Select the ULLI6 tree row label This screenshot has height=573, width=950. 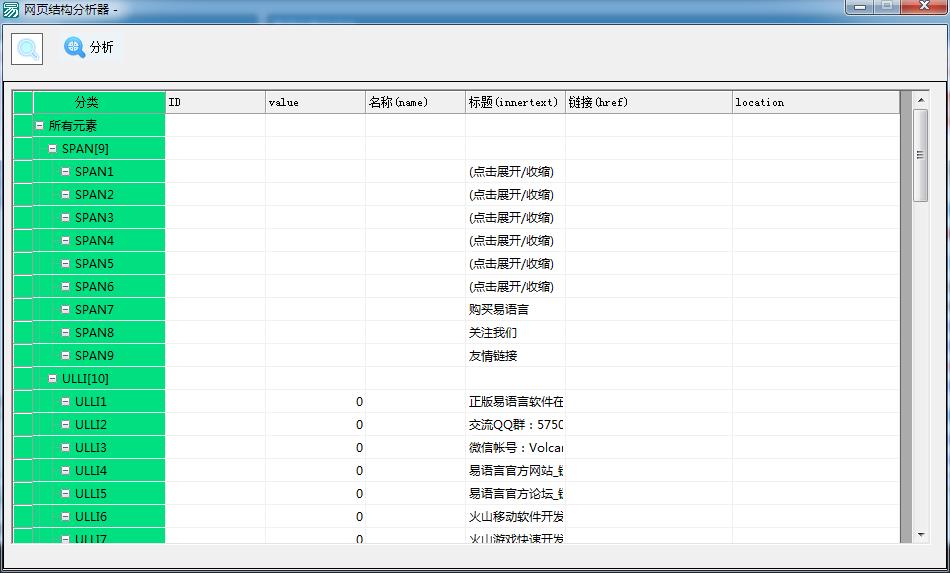[x=90, y=517]
